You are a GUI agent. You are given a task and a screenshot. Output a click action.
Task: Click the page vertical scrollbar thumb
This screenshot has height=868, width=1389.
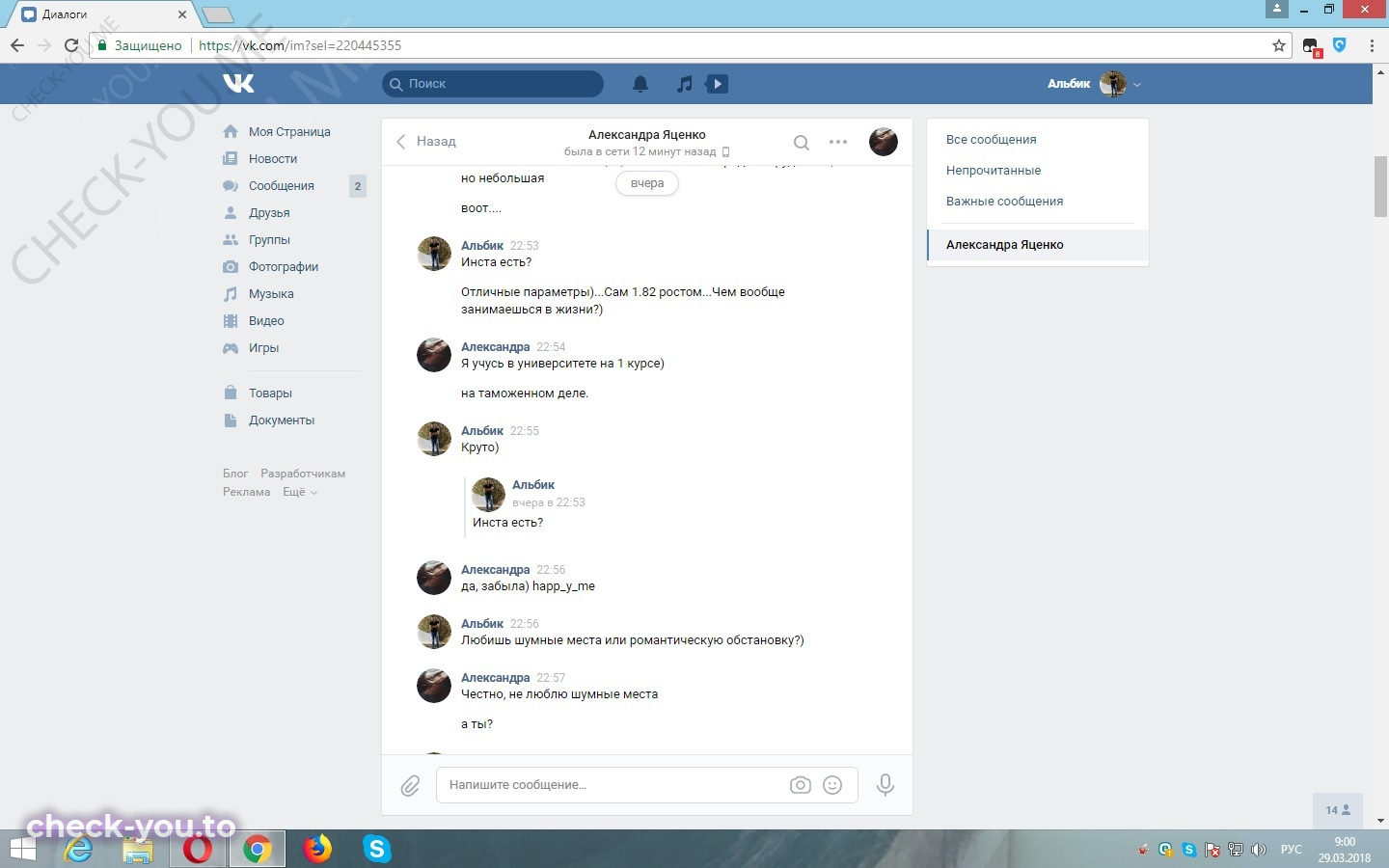pyautogui.click(x=1380, y=185)
